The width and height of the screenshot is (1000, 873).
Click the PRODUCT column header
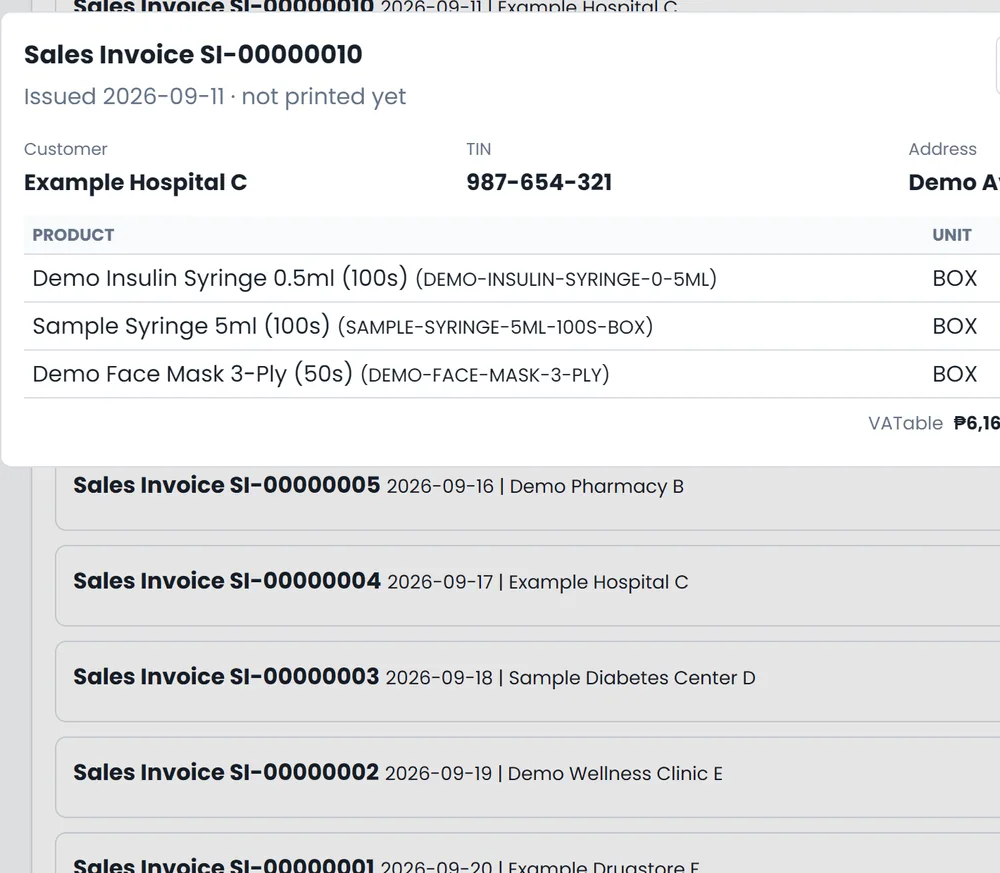coord(73,235)
